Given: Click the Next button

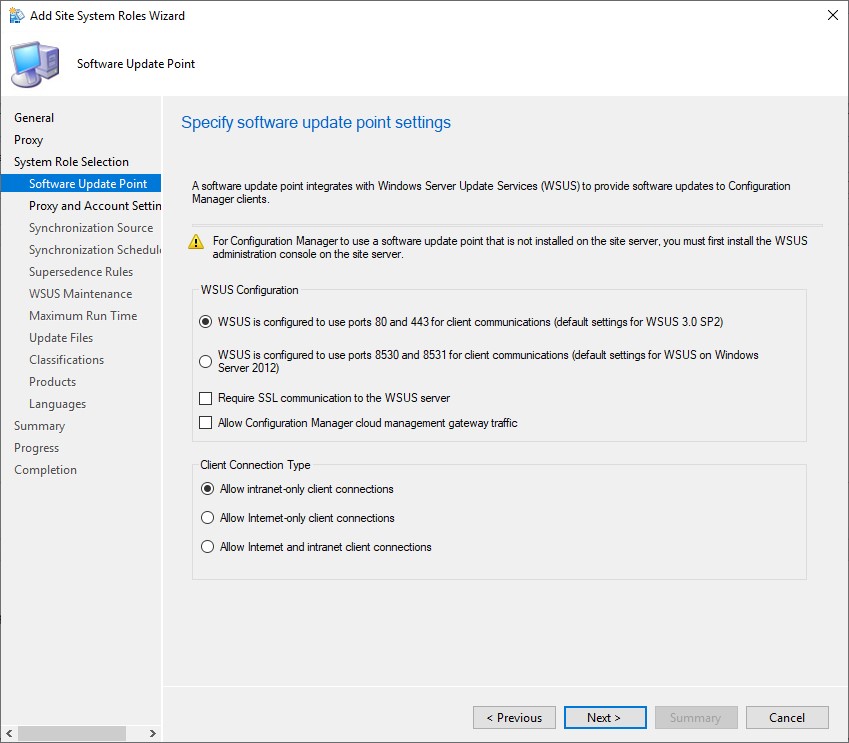Looking at the screenshot, I should click(x=605, y=718).
